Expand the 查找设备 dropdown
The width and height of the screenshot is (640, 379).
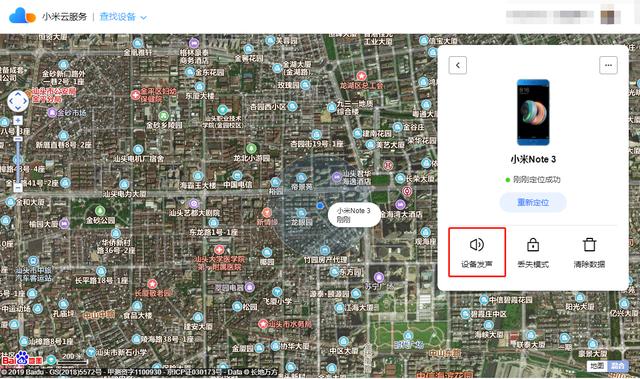click(123, 17)
